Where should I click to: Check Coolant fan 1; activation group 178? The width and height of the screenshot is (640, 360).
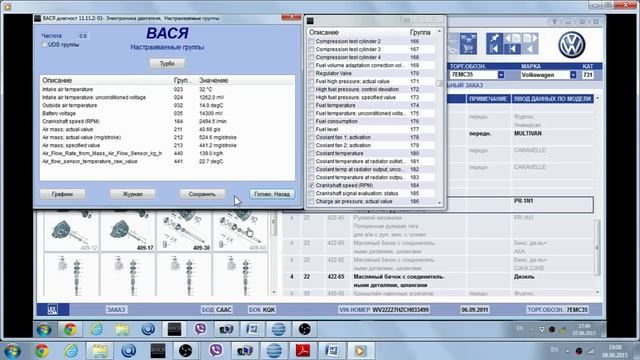tap(311, 137)
